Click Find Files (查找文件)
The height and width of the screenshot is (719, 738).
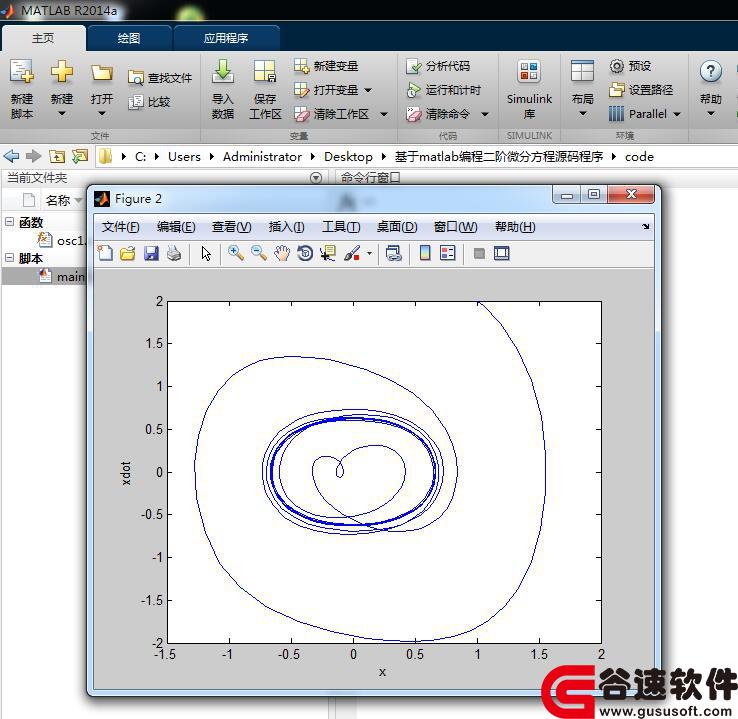tap(160, 78)
